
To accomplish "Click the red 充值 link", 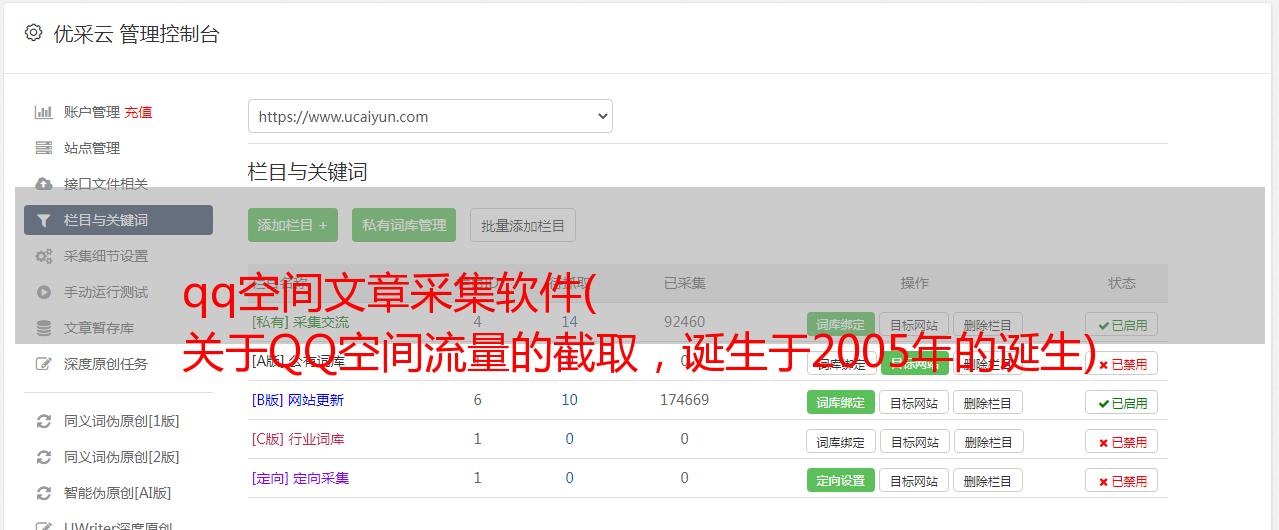I will click(138, 112).
